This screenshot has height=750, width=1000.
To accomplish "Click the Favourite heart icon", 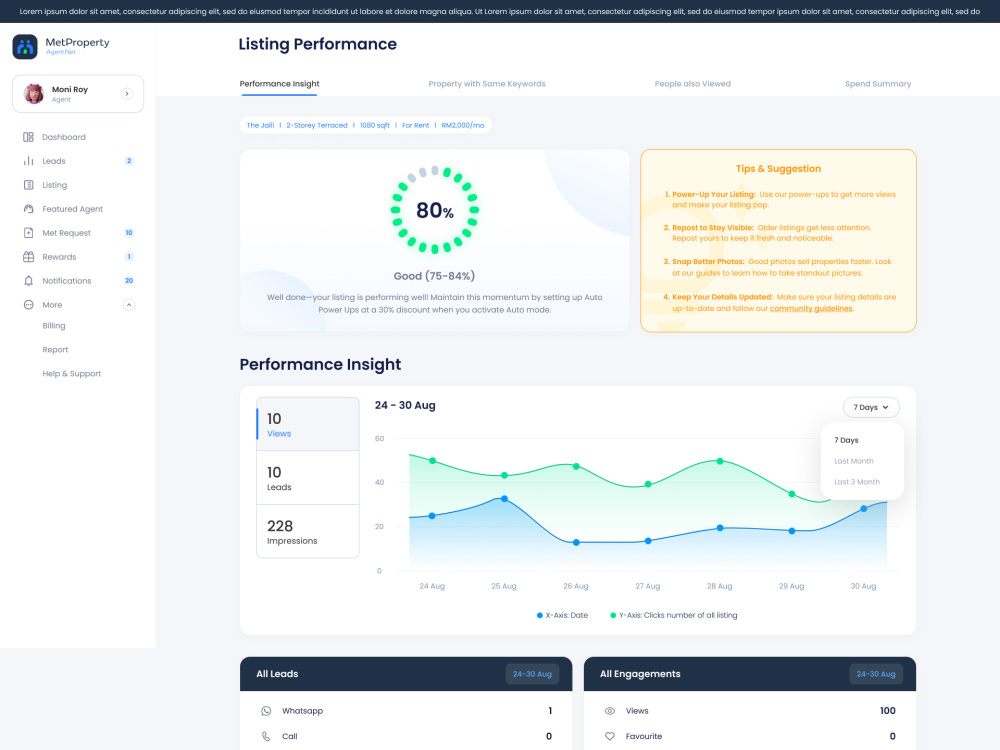I will (x=610, y=736).
